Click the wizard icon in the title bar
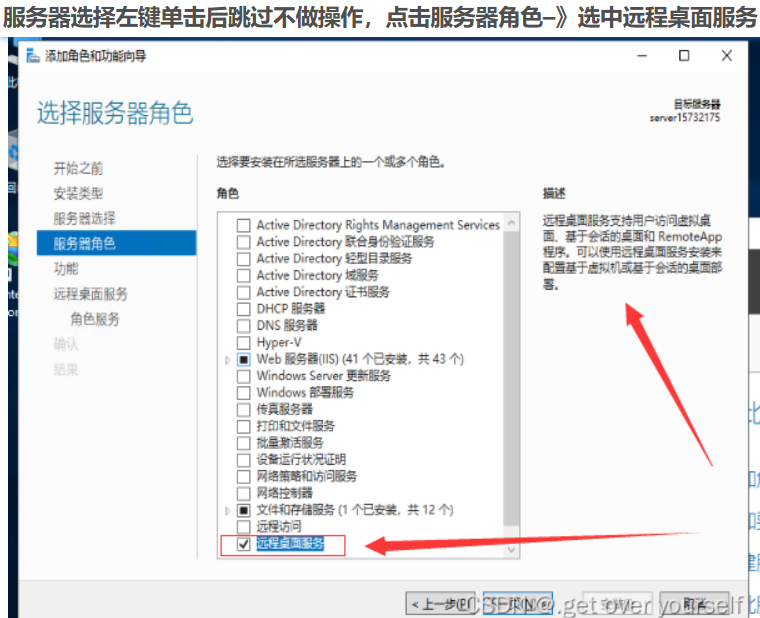The image size is (760, 618). click(x=33, y=57)
